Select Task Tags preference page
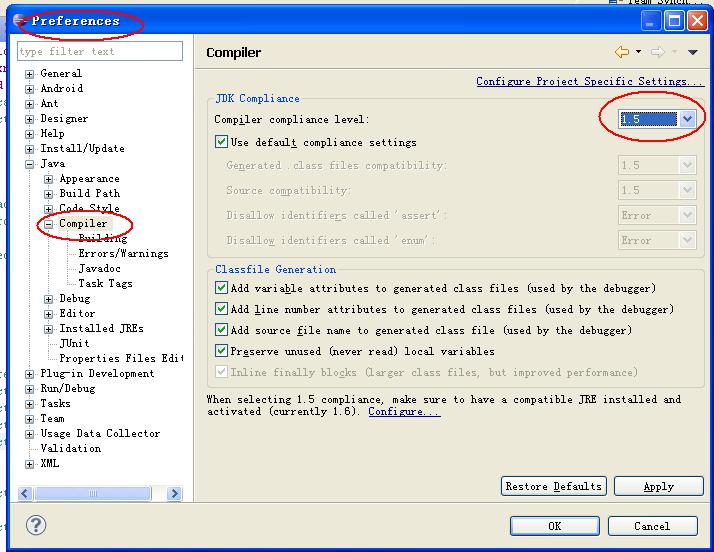 (x=105, y=283)
